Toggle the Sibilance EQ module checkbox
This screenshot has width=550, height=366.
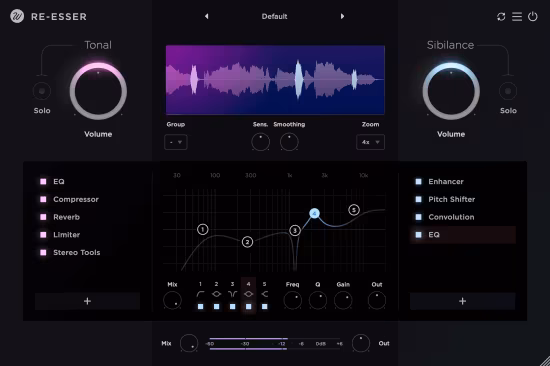pos(418,235)
